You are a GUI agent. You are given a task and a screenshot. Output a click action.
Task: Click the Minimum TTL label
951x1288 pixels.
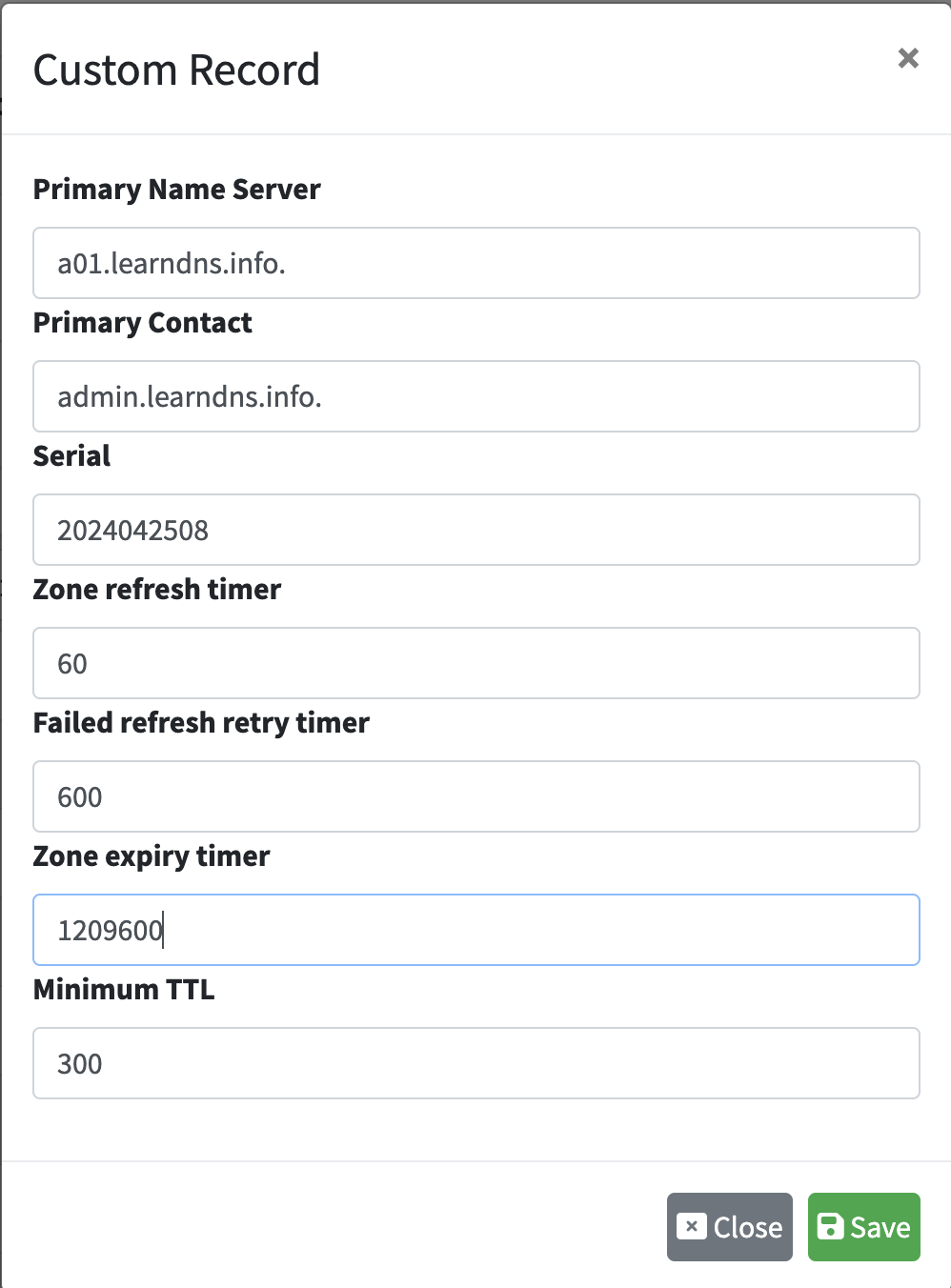pyautogui.click(x=124, y=990)
